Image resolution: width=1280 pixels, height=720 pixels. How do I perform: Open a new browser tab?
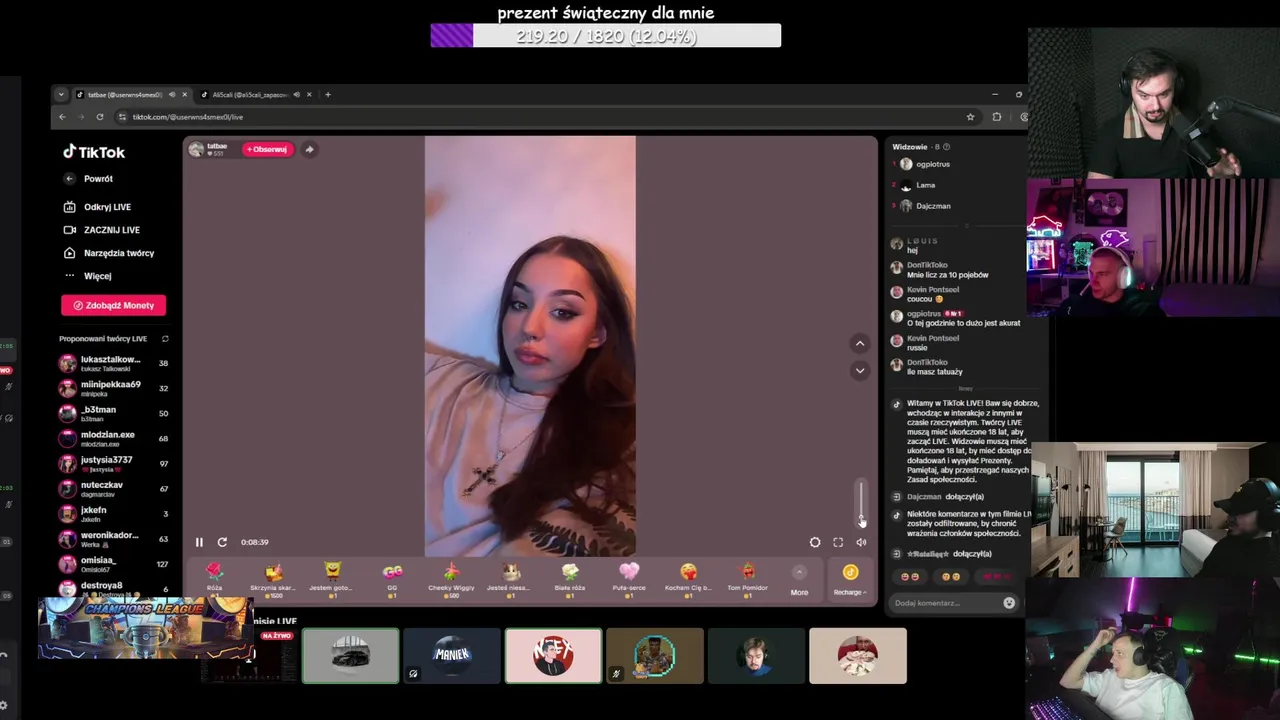pos(328,95)
